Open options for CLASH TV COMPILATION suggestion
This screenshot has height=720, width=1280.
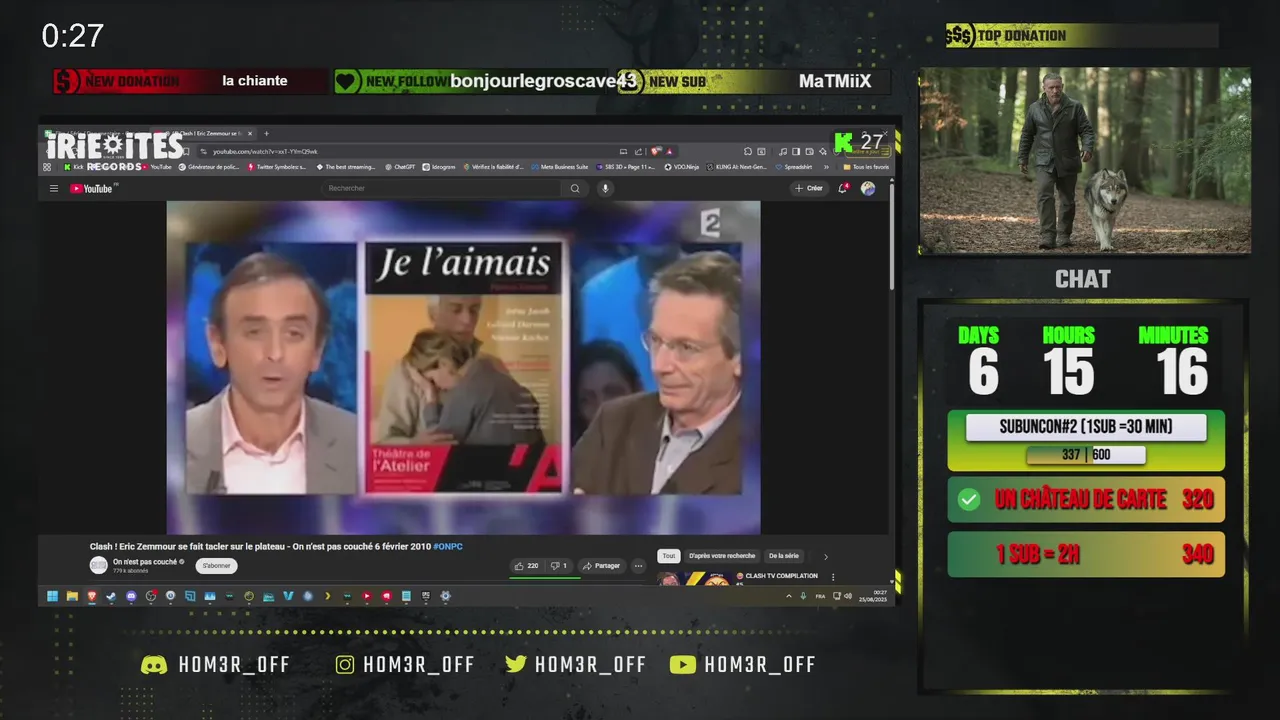coord(833,577)
